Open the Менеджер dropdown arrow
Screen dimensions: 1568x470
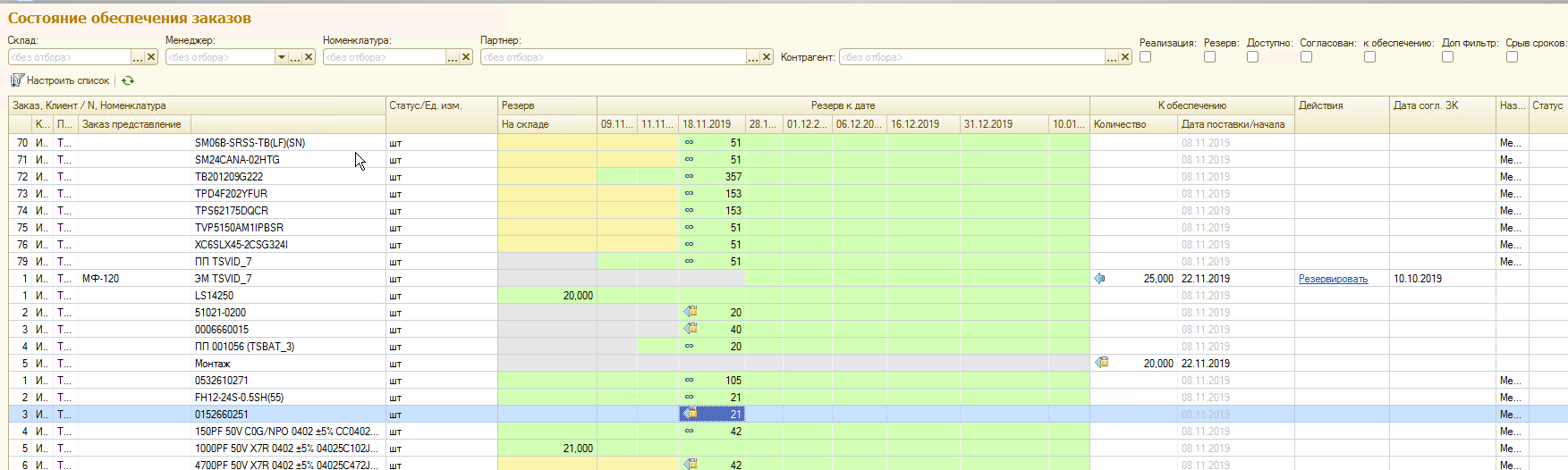coord(281,57)
